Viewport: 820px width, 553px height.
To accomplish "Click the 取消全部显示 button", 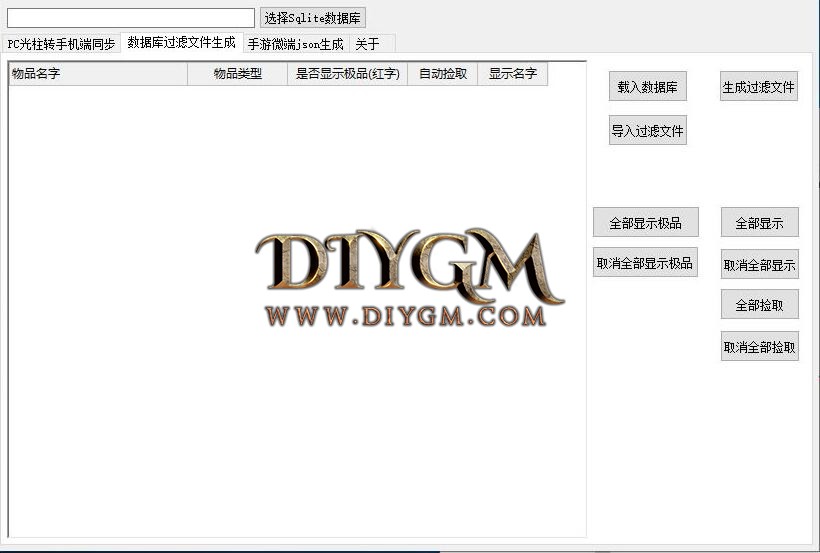I will click(759, 264).
